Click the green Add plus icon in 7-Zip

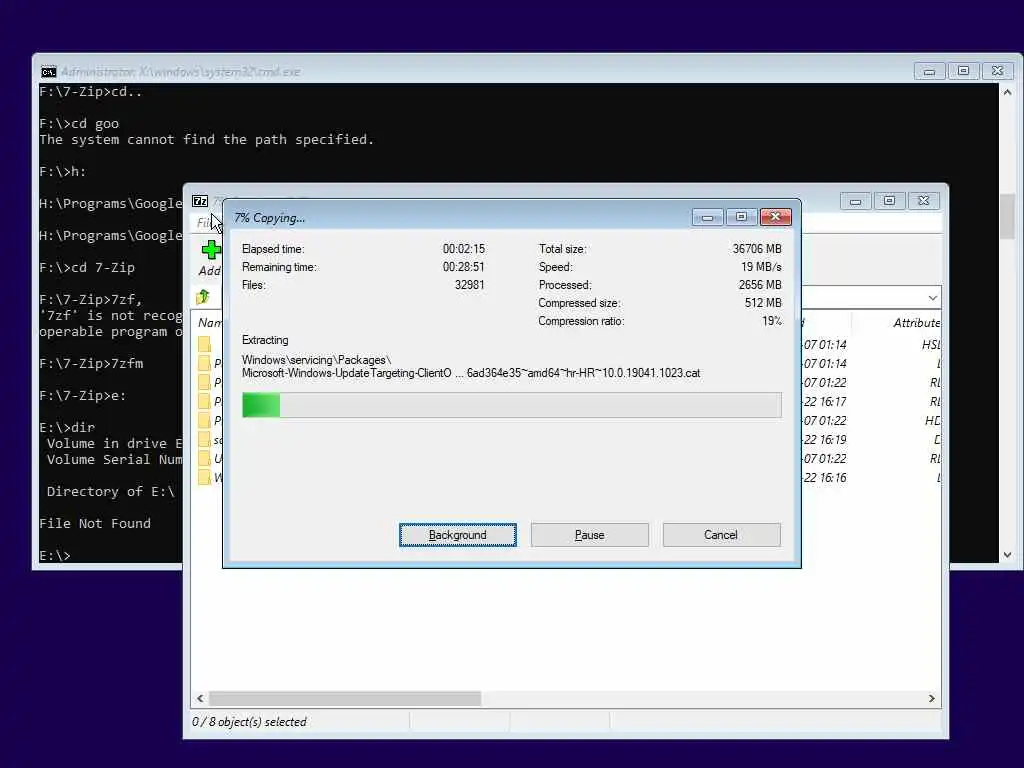210,250
